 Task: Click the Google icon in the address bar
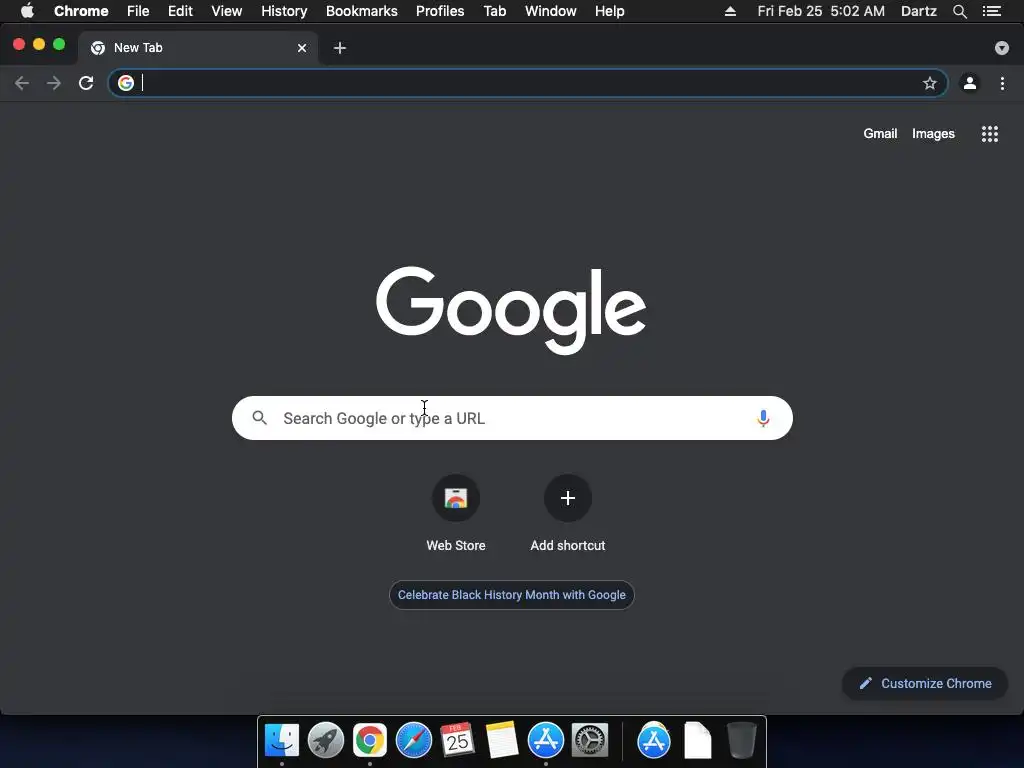(x=126, y=83)
